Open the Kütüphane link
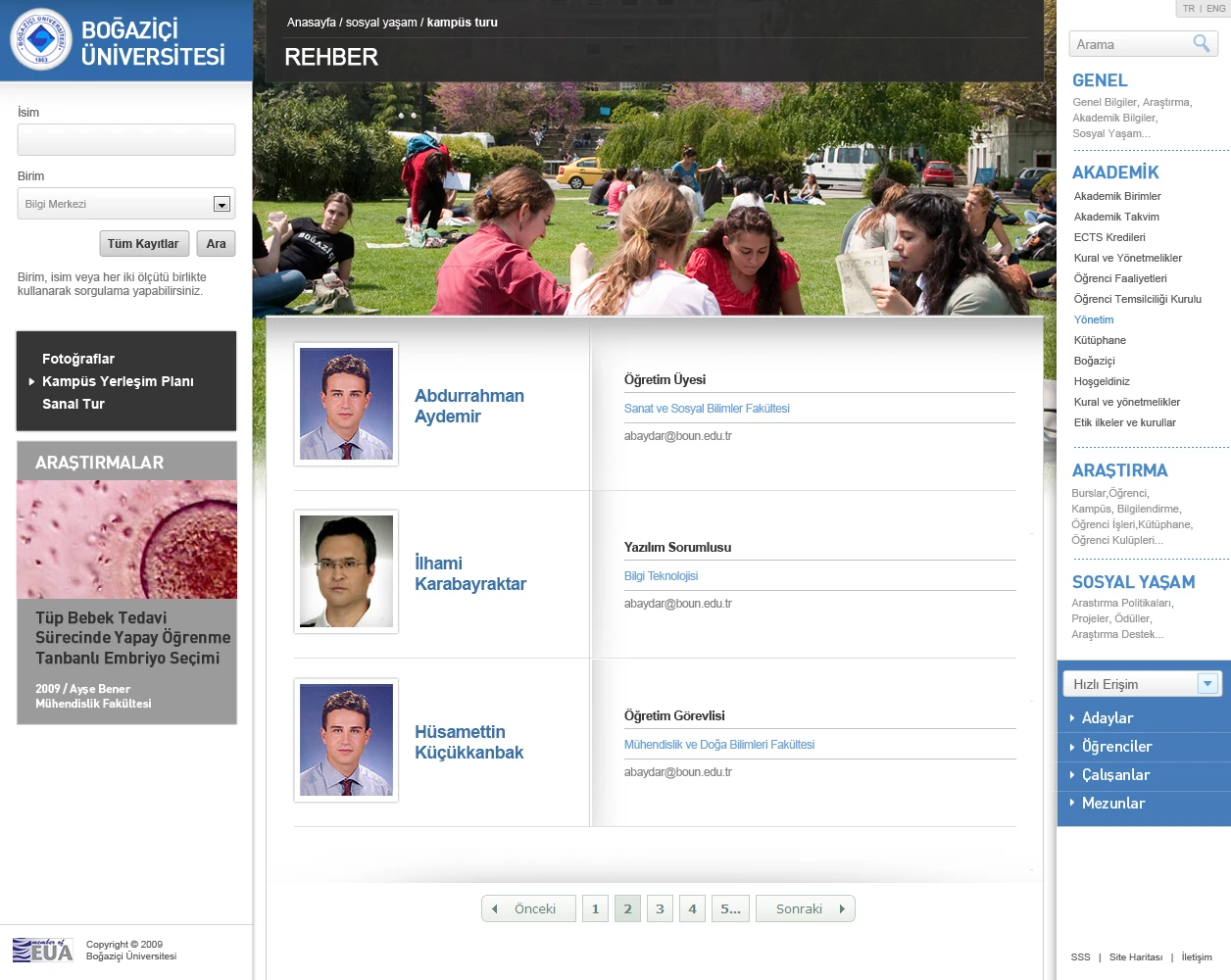Screen dimensions: 1231x980 point(1100,340)
